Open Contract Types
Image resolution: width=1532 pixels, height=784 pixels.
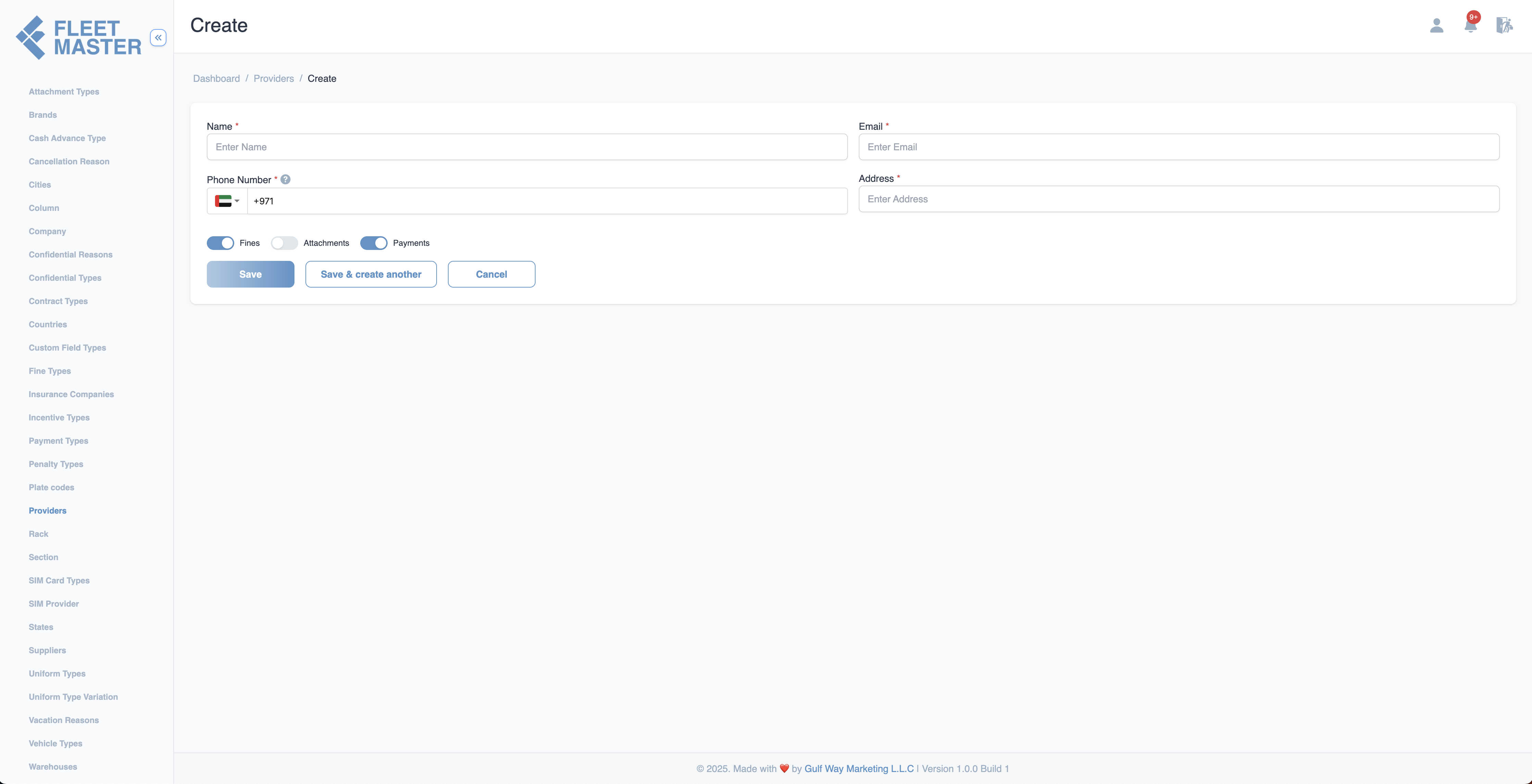[x=58, y=301]
